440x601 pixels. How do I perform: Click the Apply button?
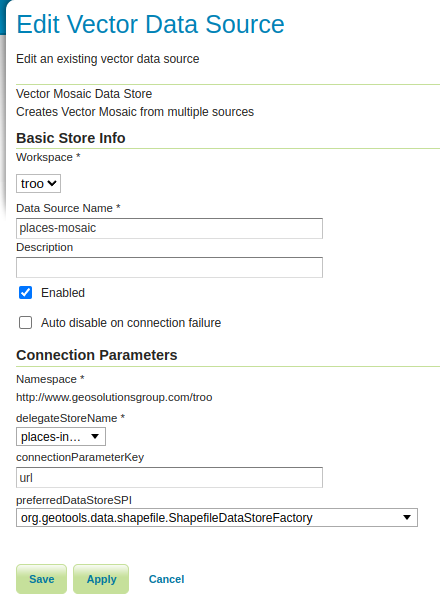tap(101, 579)
